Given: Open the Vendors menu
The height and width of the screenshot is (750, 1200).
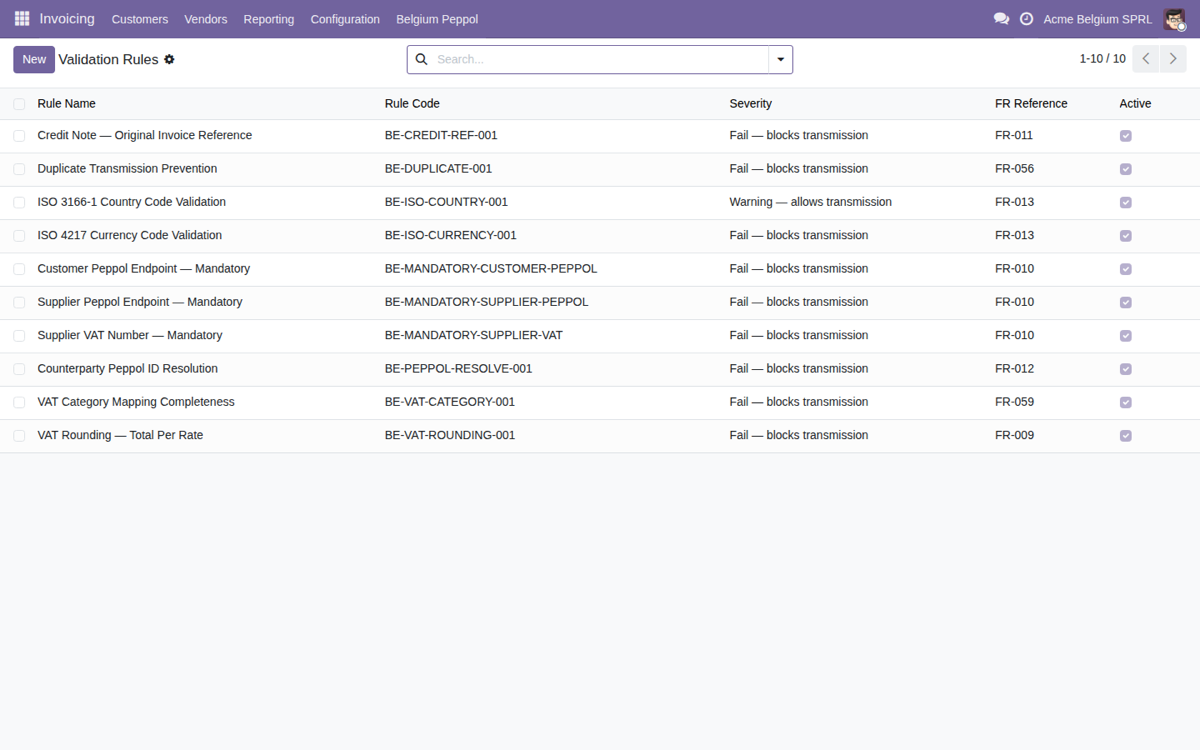Looking at the screenshot, I should 206,19.
